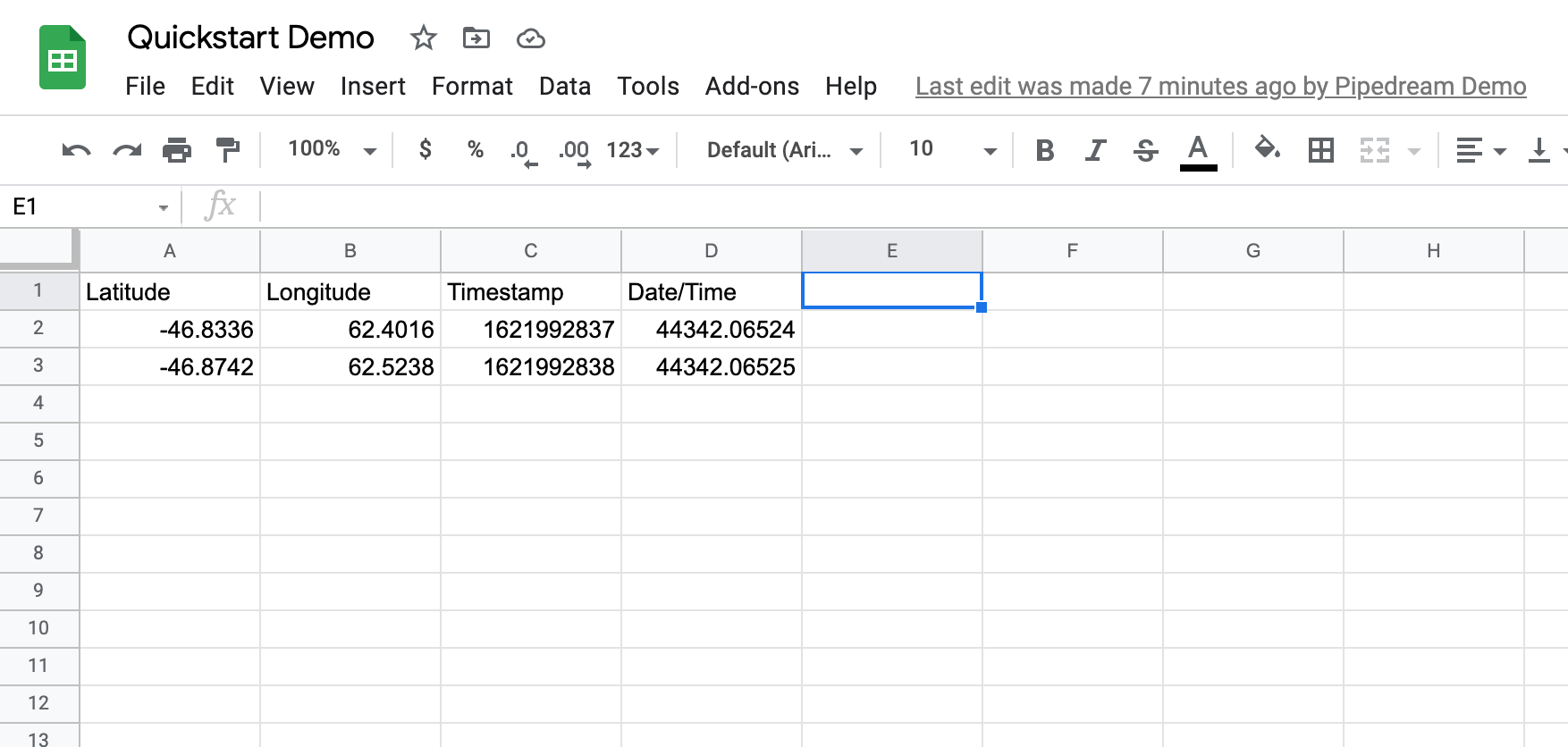Expand the Default (Arial) font dropdown
Viewport: 1568px width, 747px height.
784,150
